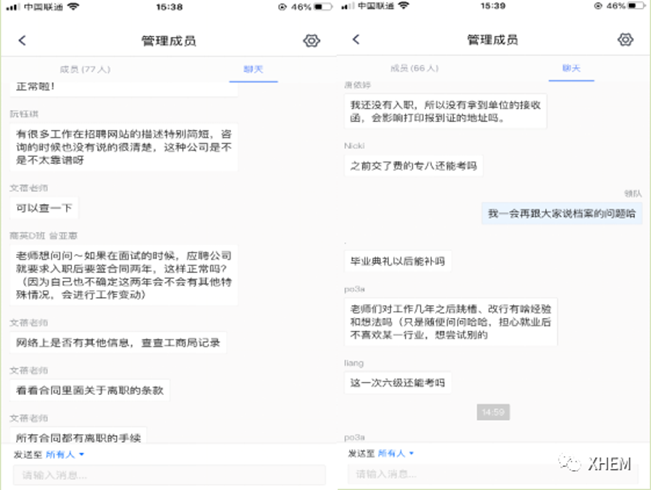The width and height of the screenshot is (651, 490).
Task: Switch to 成员 (66人) tab
Action: coord(413,68)
